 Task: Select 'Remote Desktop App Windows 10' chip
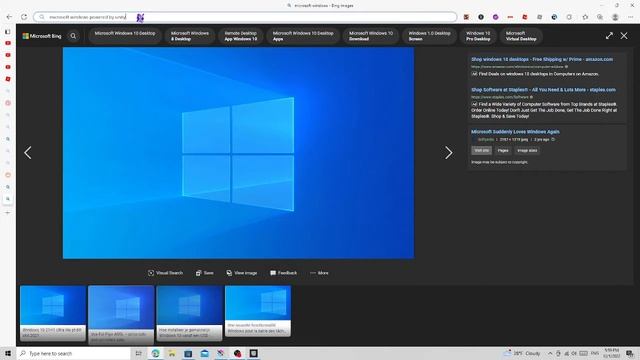tap(241, 36)
